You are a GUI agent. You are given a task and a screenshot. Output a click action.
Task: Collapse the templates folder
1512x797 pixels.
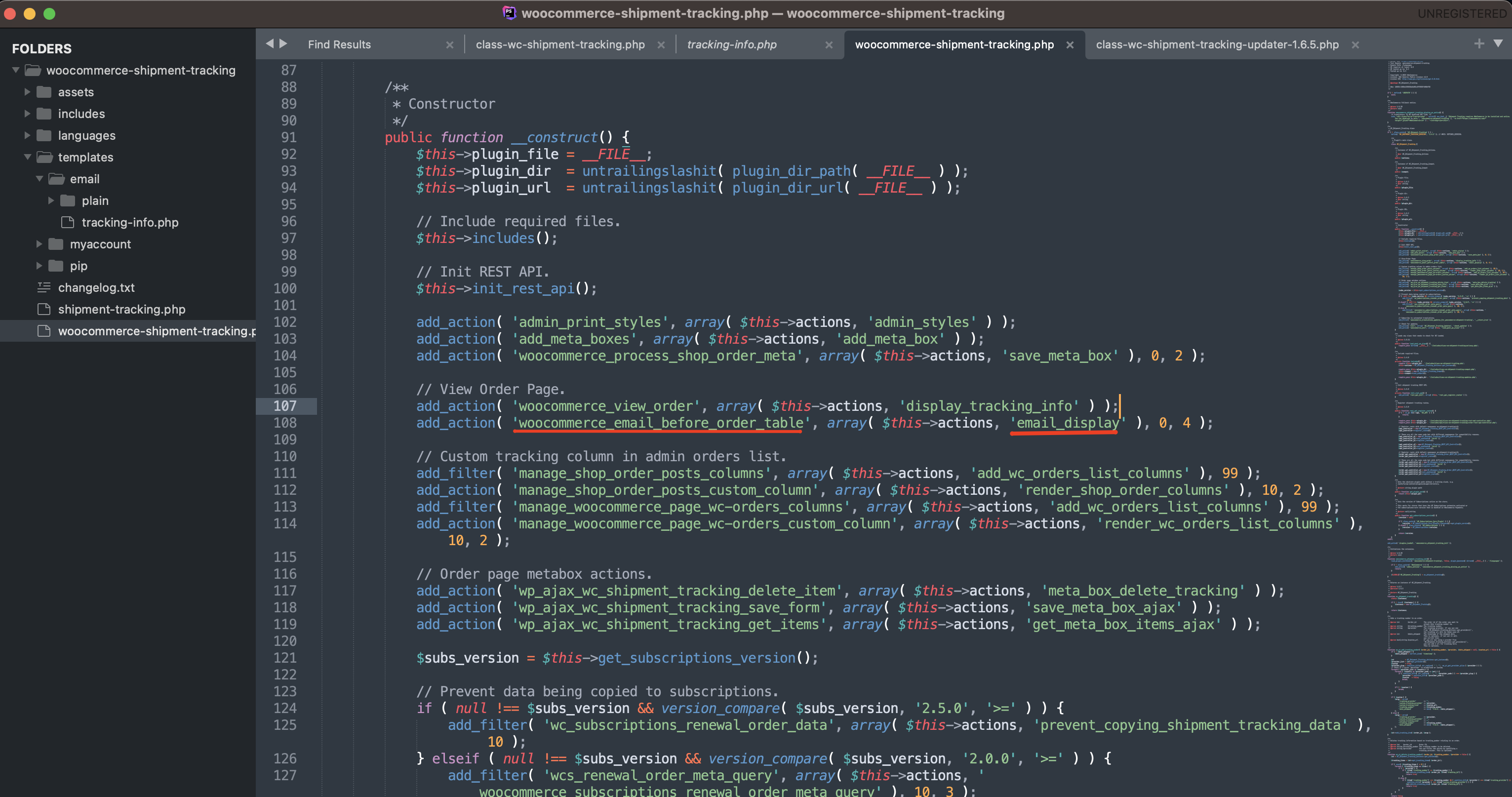[x=28, y=158]
